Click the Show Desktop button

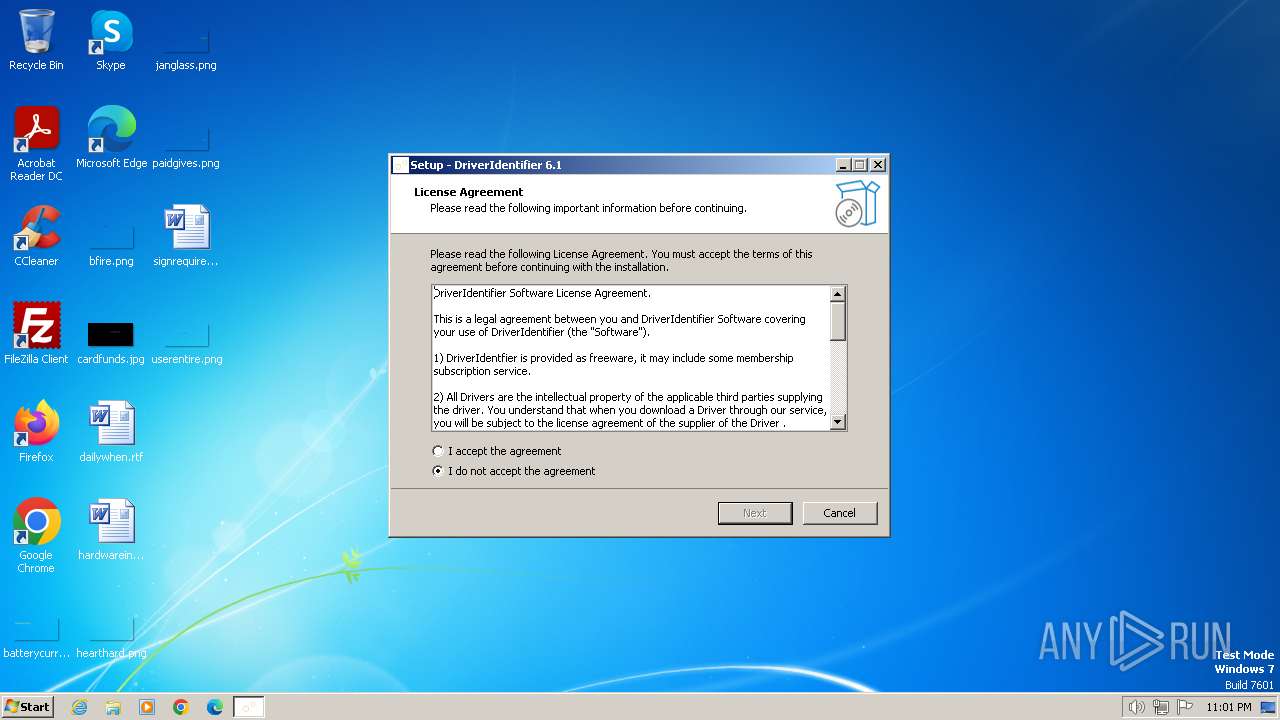[x=1270, y=707]
